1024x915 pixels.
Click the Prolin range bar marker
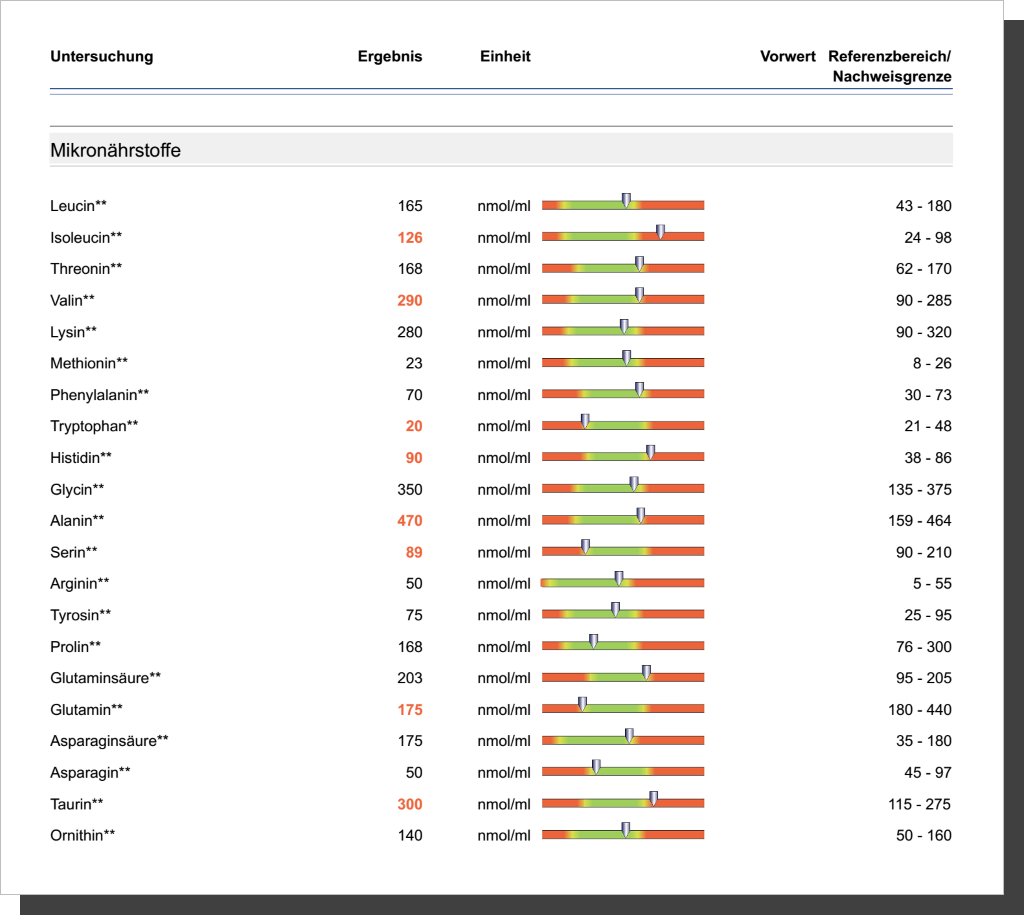593,642
